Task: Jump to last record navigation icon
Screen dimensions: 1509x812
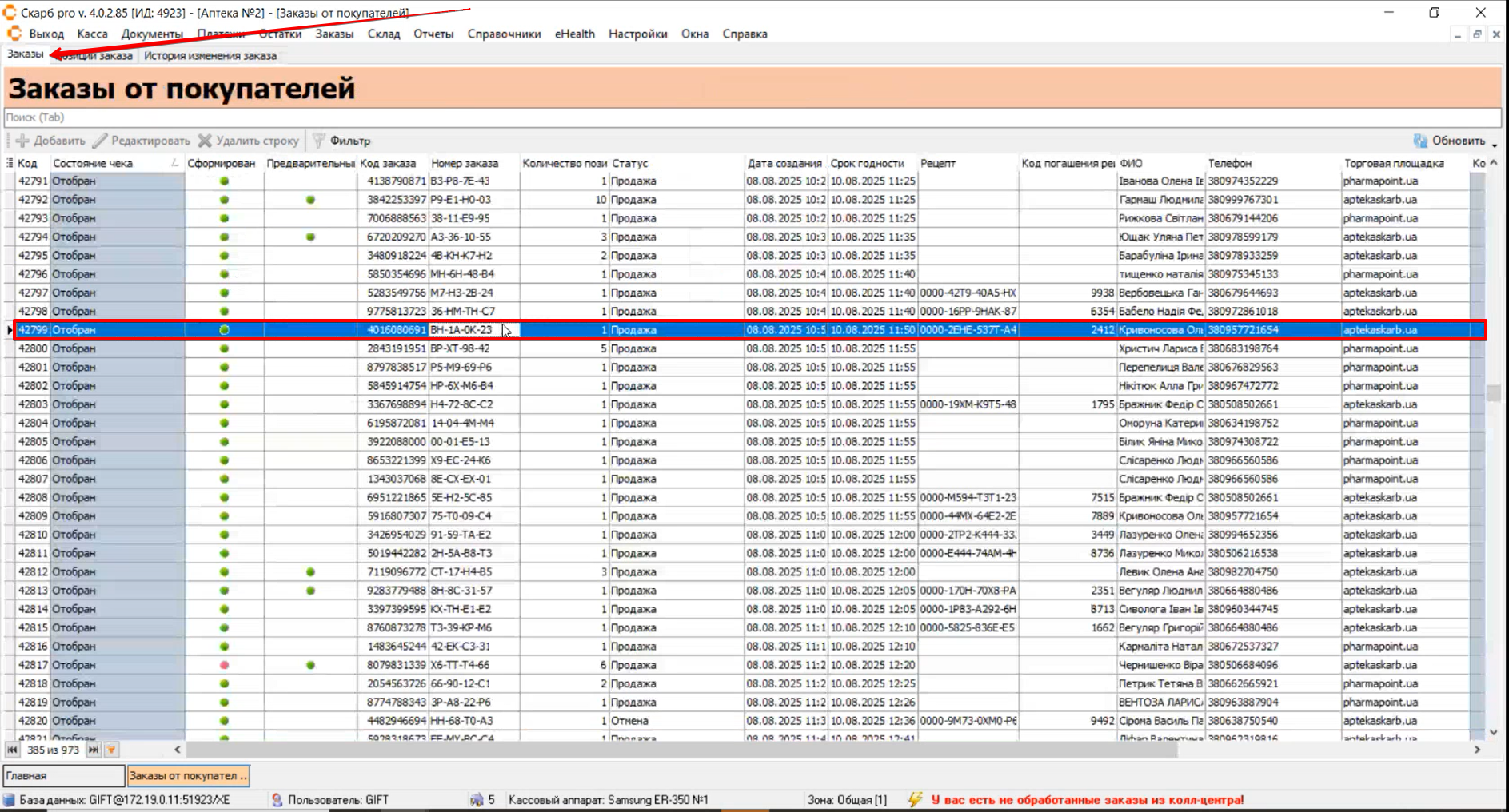Action: (94, 750)
